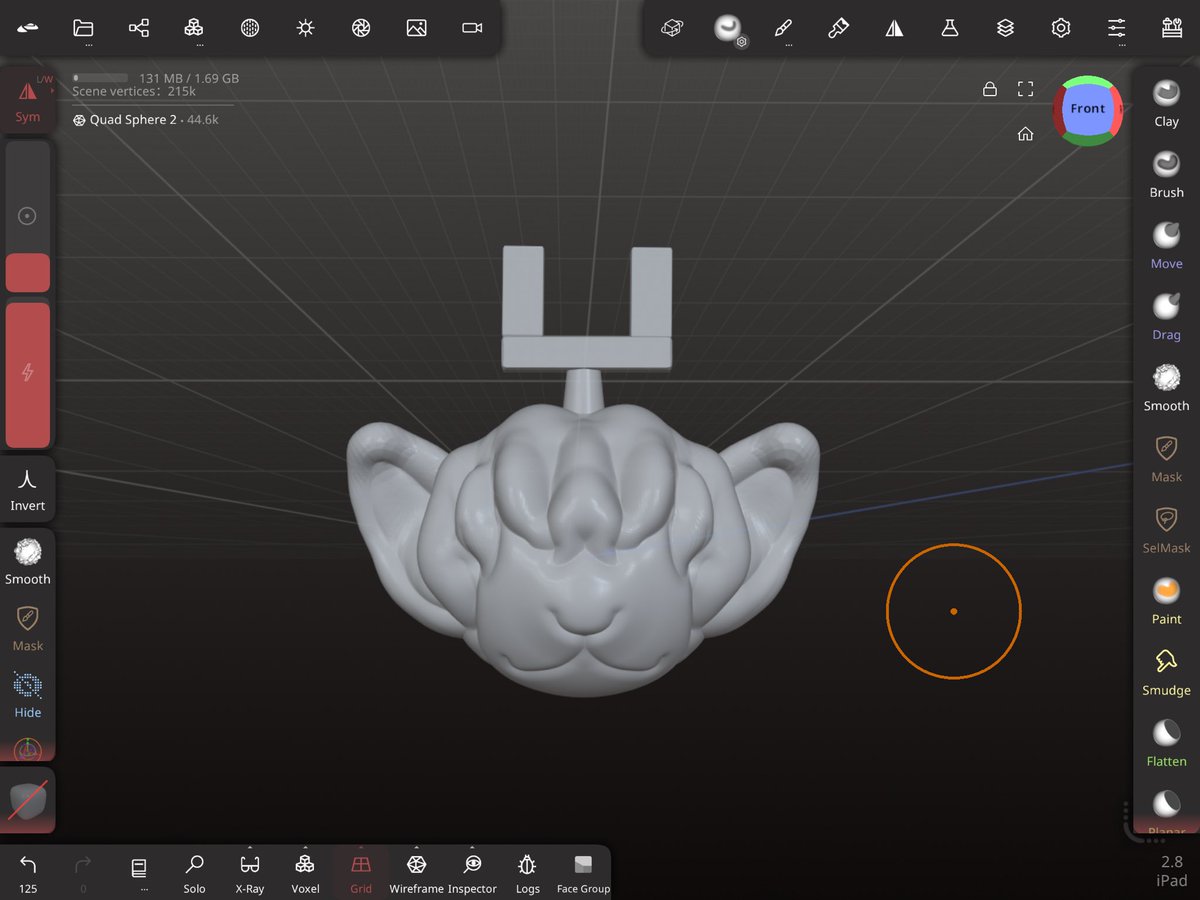Click the redo arrow button
The height and width of the screenshot is (900, 1200).
(x=83, y=873)
